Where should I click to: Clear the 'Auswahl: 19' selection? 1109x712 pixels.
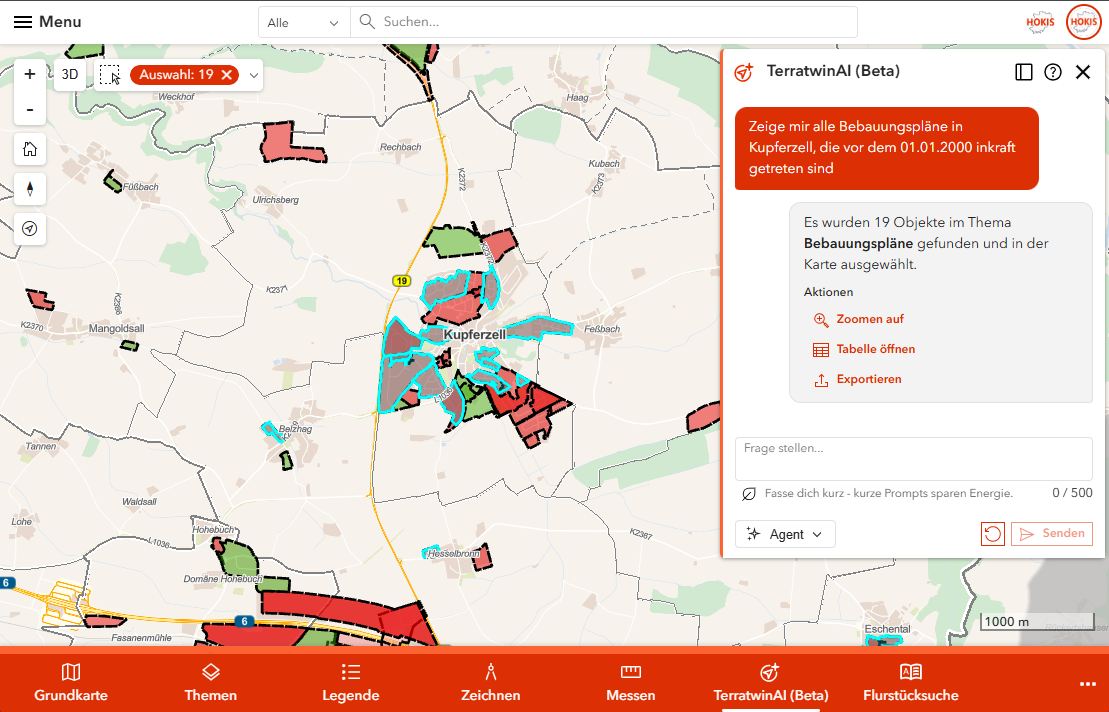(x=226, y=75)
